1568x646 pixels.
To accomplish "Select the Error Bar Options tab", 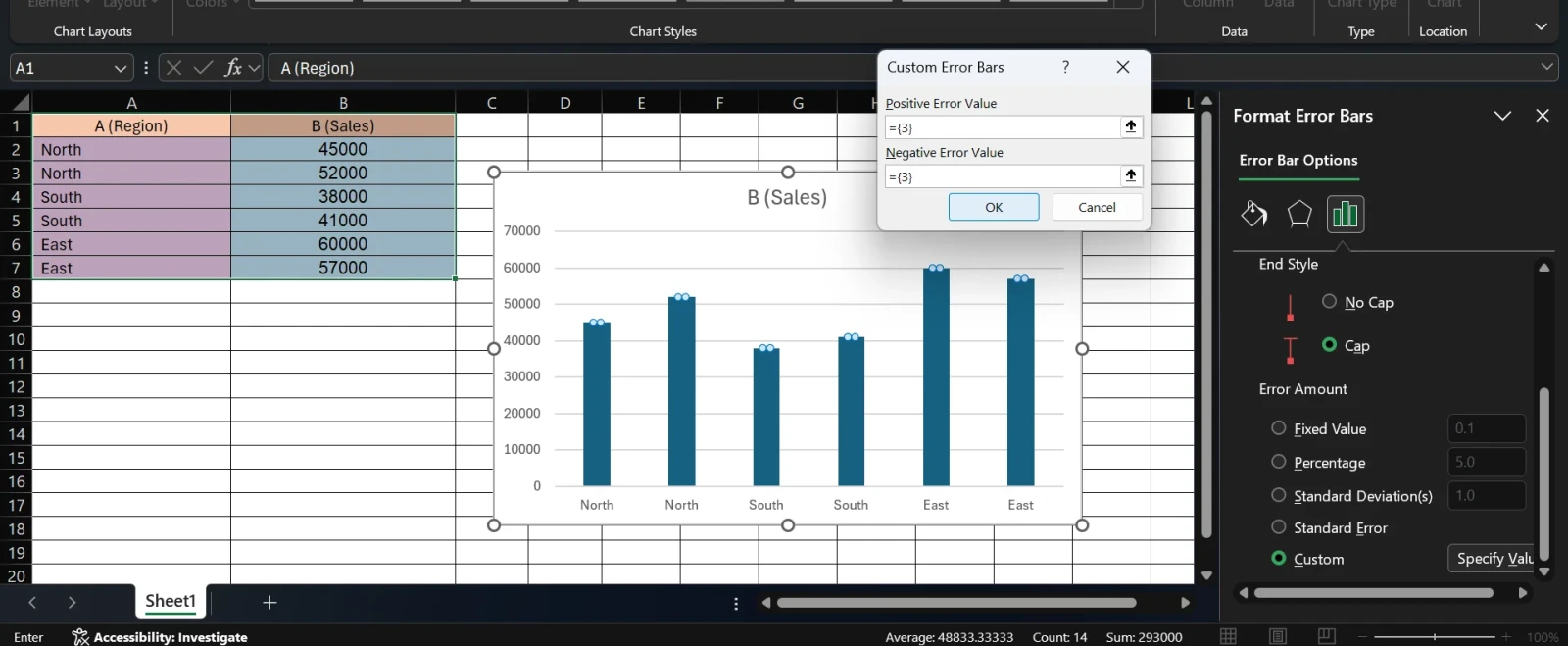I will coord(1298,161).
